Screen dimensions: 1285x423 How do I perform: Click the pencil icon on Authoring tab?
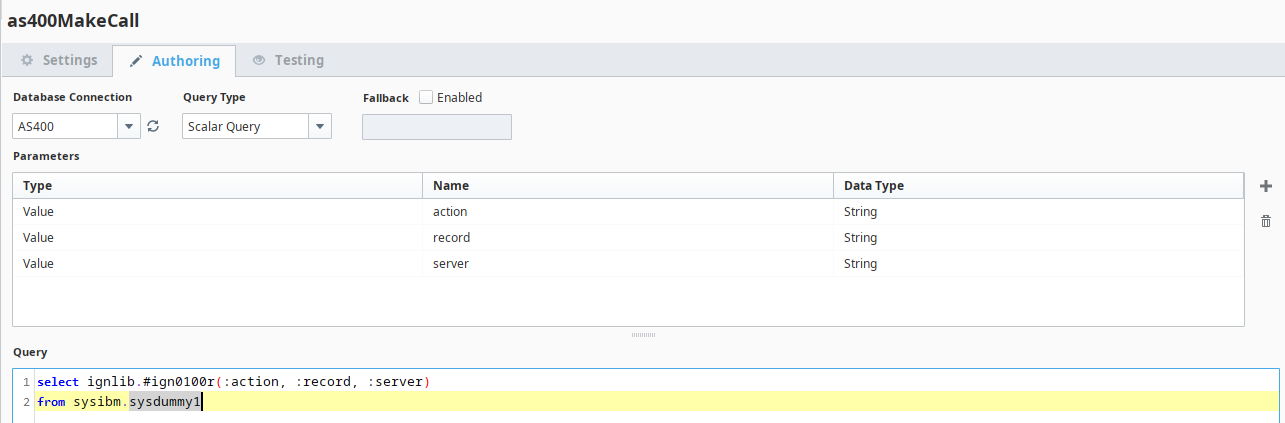[x=135, y=61]
